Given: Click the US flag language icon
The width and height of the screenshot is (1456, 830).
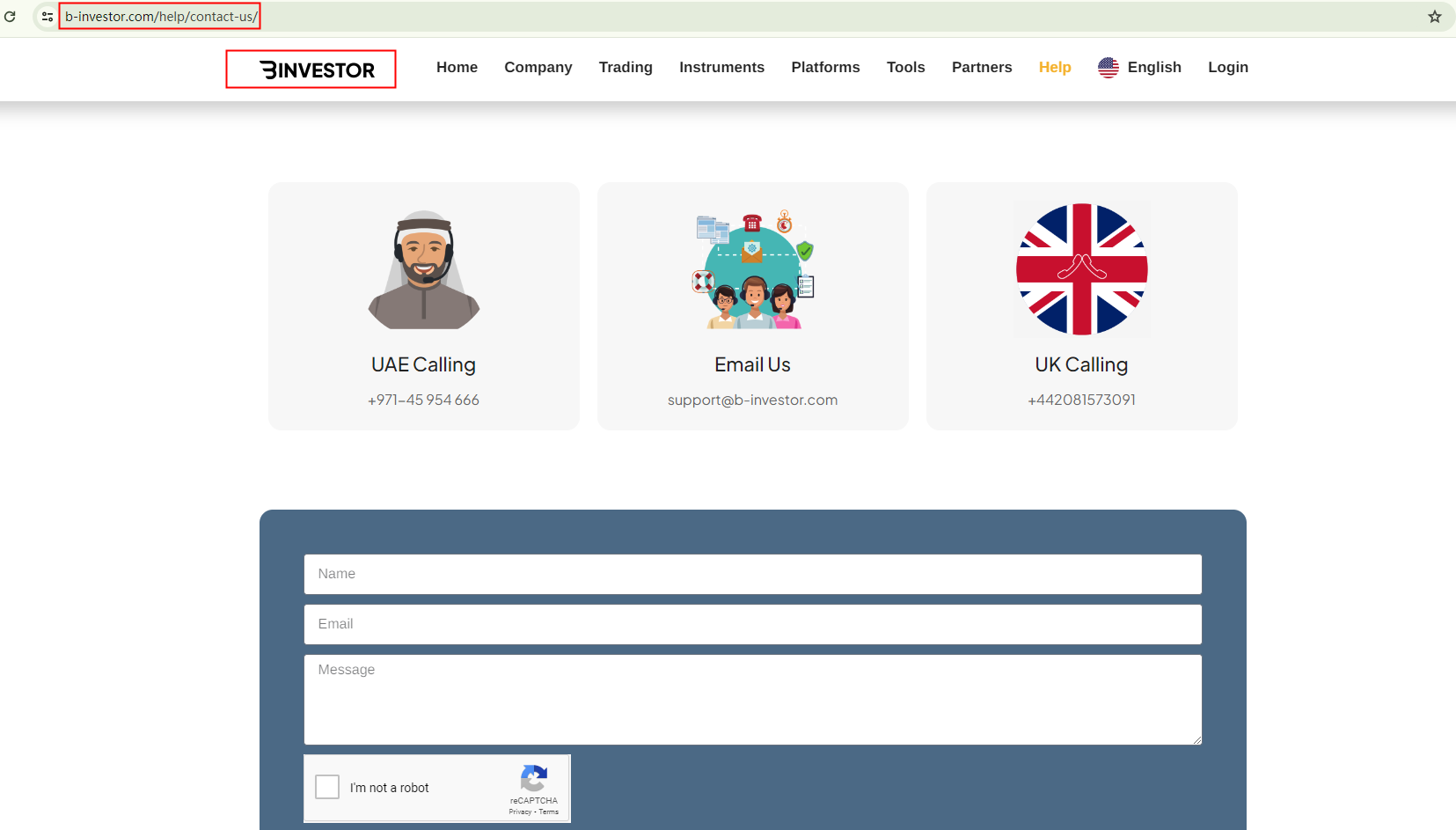Looking at the screenshot, I should click(x=1108, y=68).
